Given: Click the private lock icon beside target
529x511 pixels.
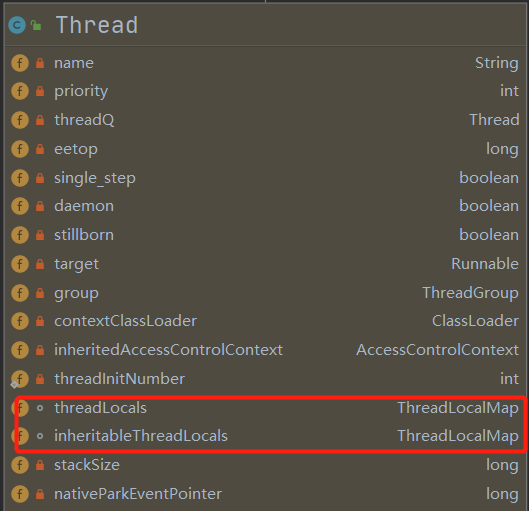Looking at the screenshot, I should [40, 264].
